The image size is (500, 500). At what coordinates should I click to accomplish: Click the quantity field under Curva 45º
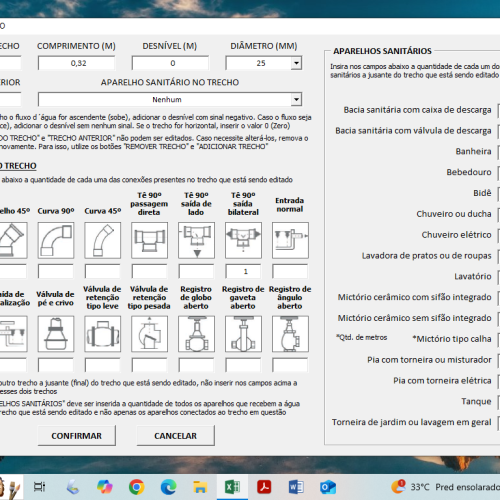coord(103,271)
